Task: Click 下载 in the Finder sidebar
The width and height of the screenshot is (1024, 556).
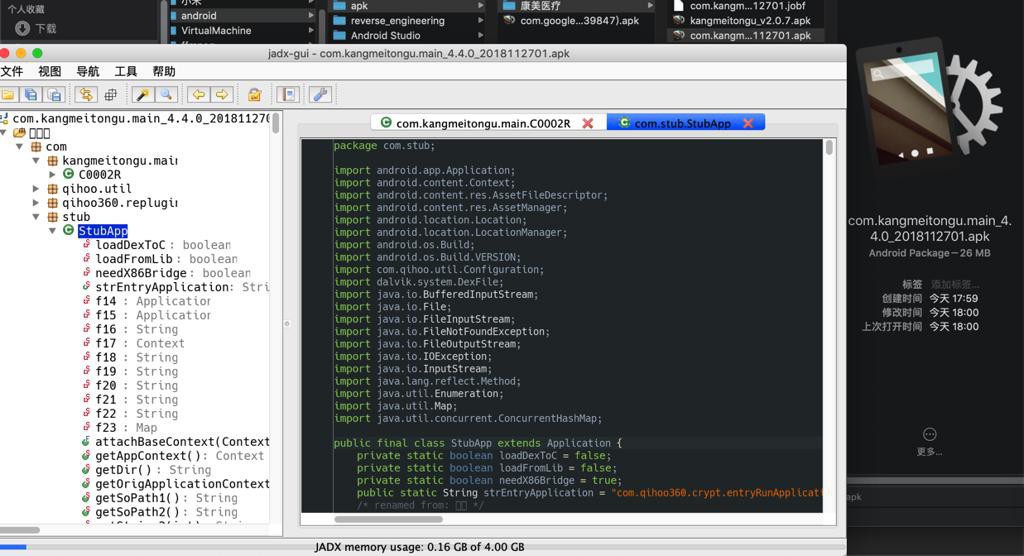Action: (36, 28)
